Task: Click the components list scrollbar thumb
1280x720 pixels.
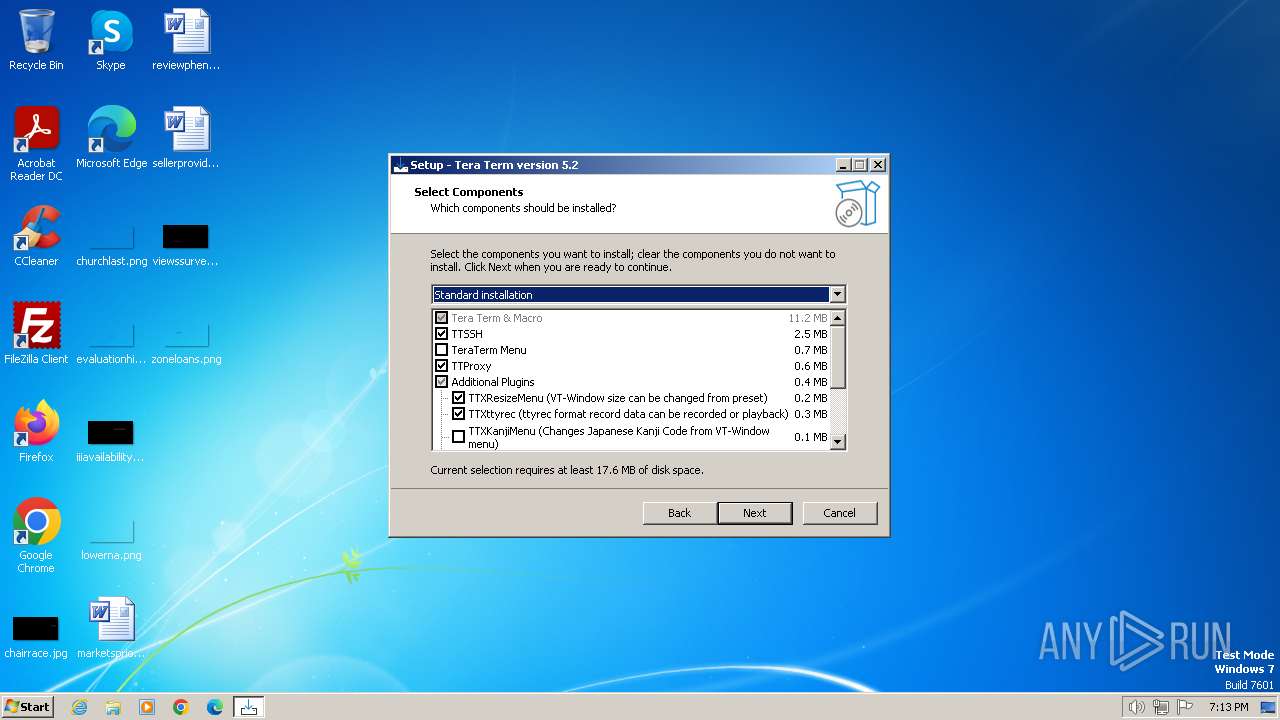Action: click(x=838, y=357)
